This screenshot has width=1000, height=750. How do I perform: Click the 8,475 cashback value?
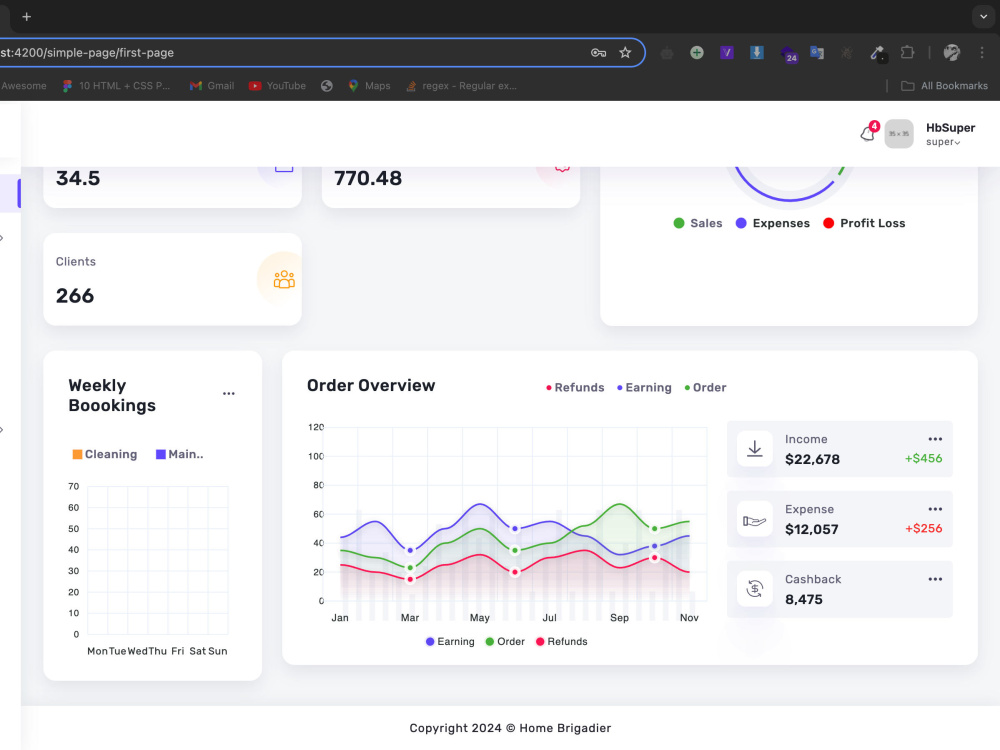(x=804, y=599)
